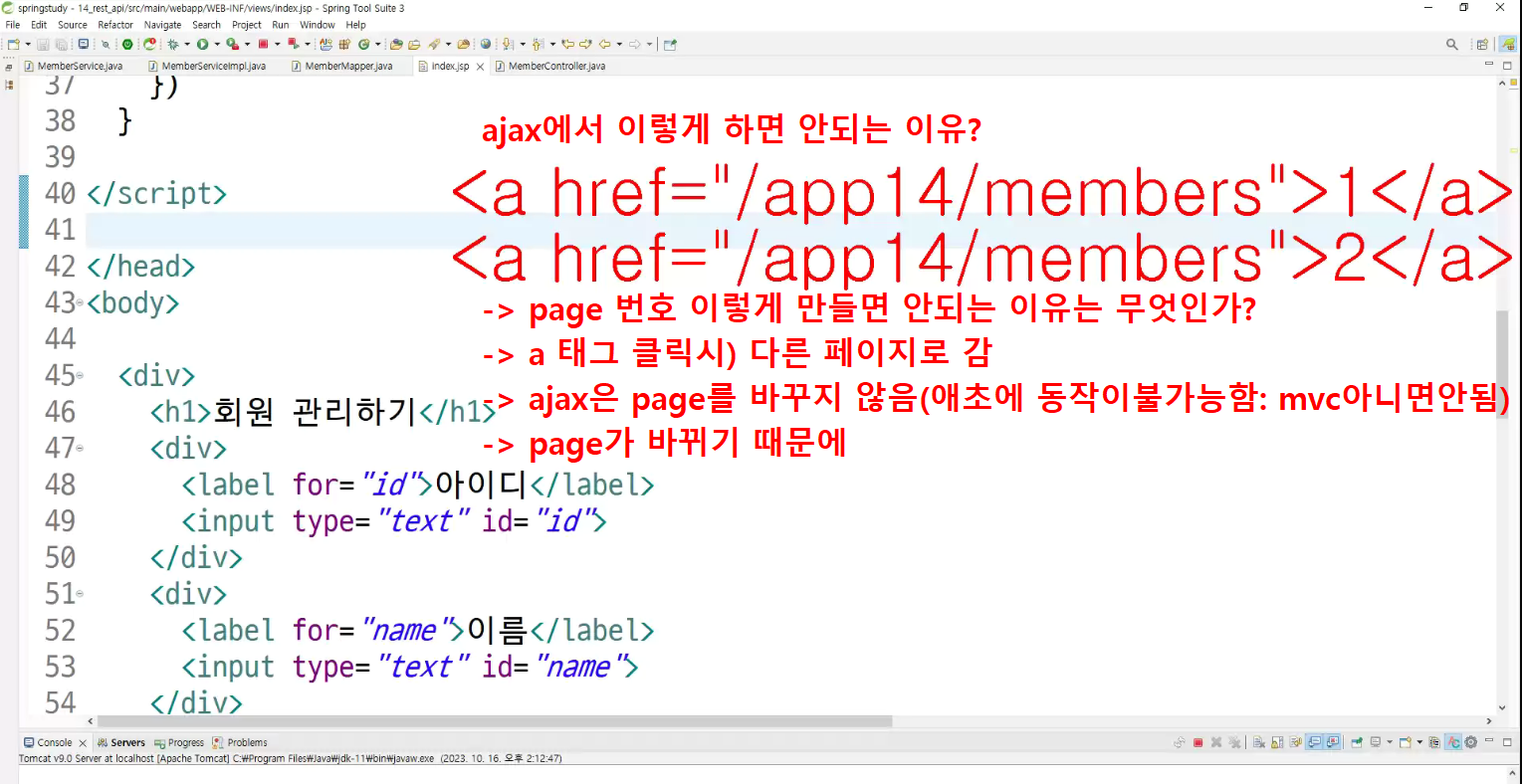Click the Boot Dashboard green power icon
Image resolution: width=1522 pixels, height=784 pixels.
(x=127, y=44)
